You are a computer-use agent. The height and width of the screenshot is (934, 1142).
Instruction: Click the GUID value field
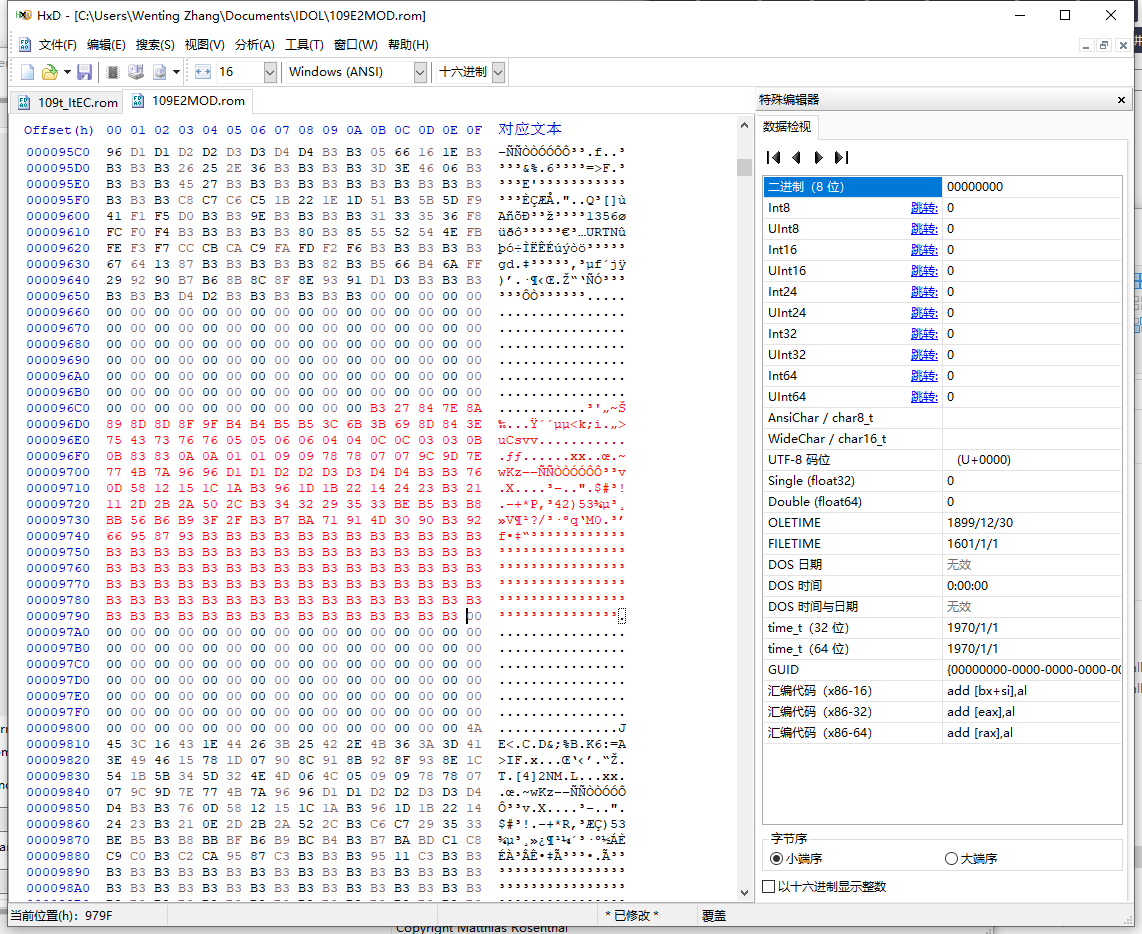pyautogui.click(x=1033, y=670)
